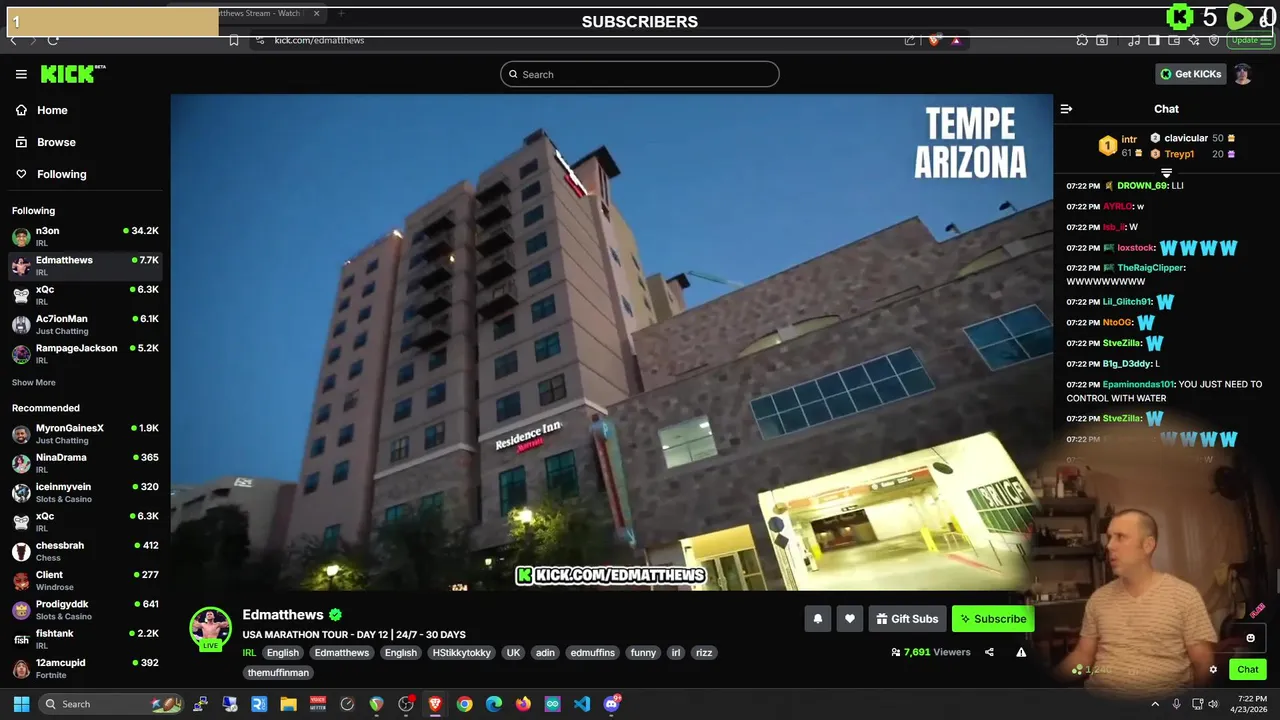Click the Brave shields icon

[x=934, y=40]
